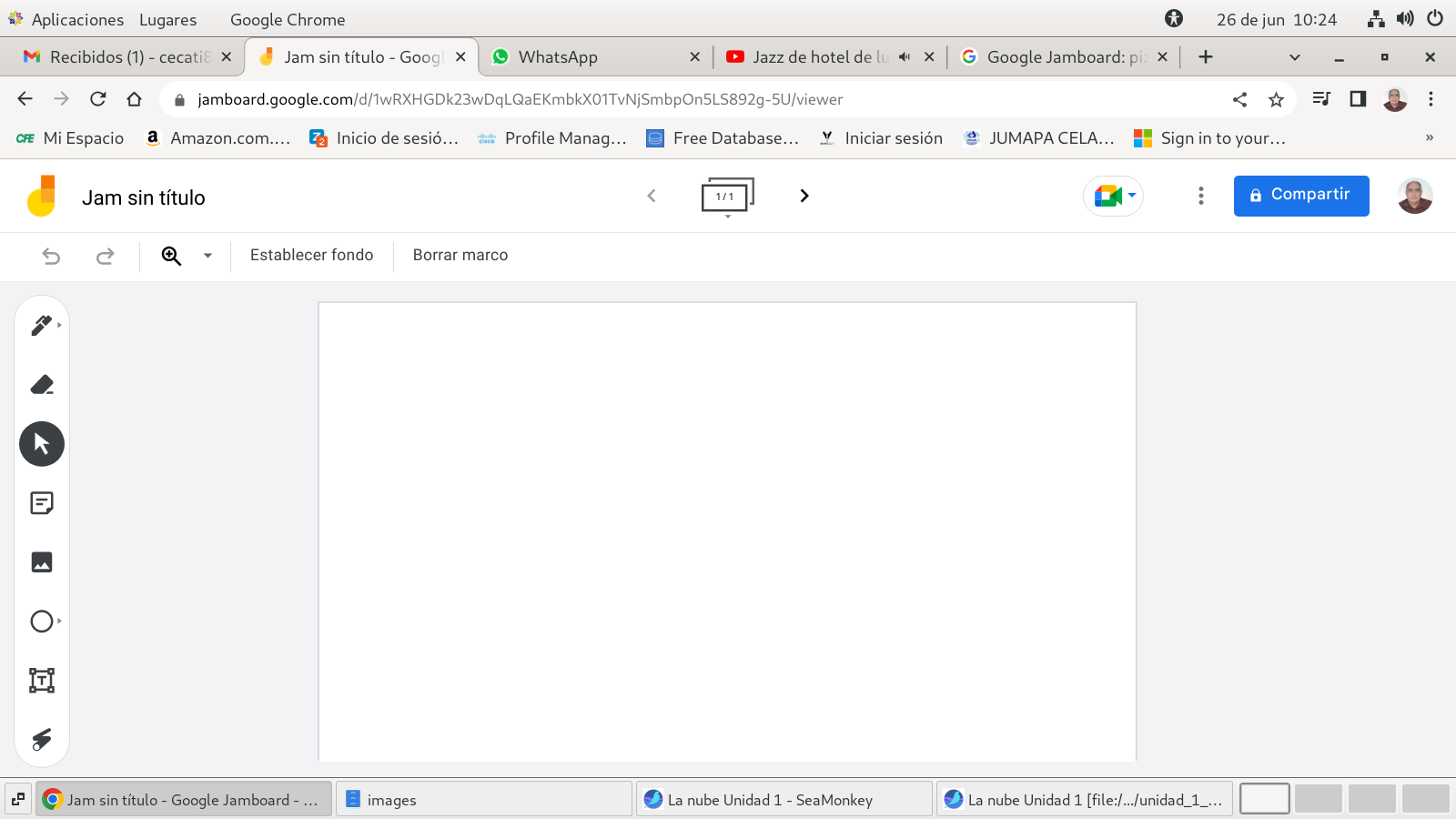Mute the Jazz de hotel tab
Viewport: 1456px width, 819px height.
pos(904,57)
